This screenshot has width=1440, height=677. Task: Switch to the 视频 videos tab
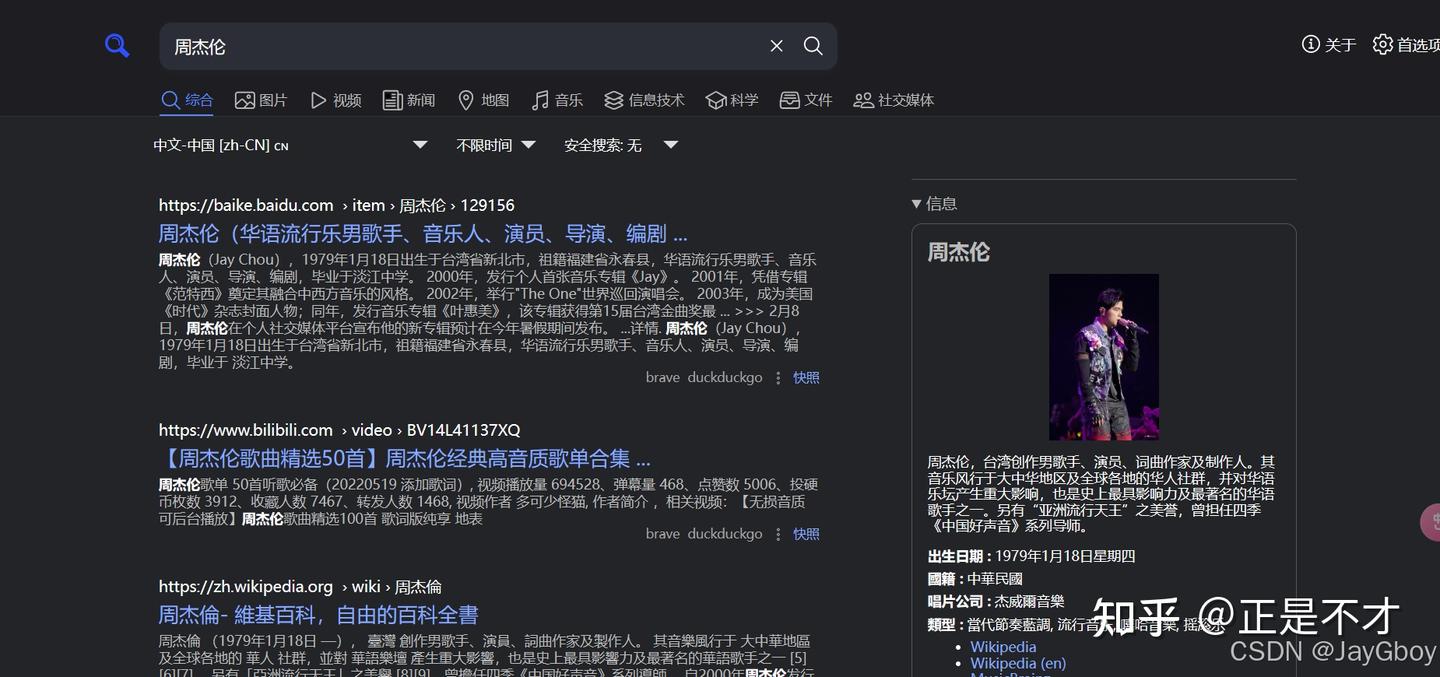[335, 100]
